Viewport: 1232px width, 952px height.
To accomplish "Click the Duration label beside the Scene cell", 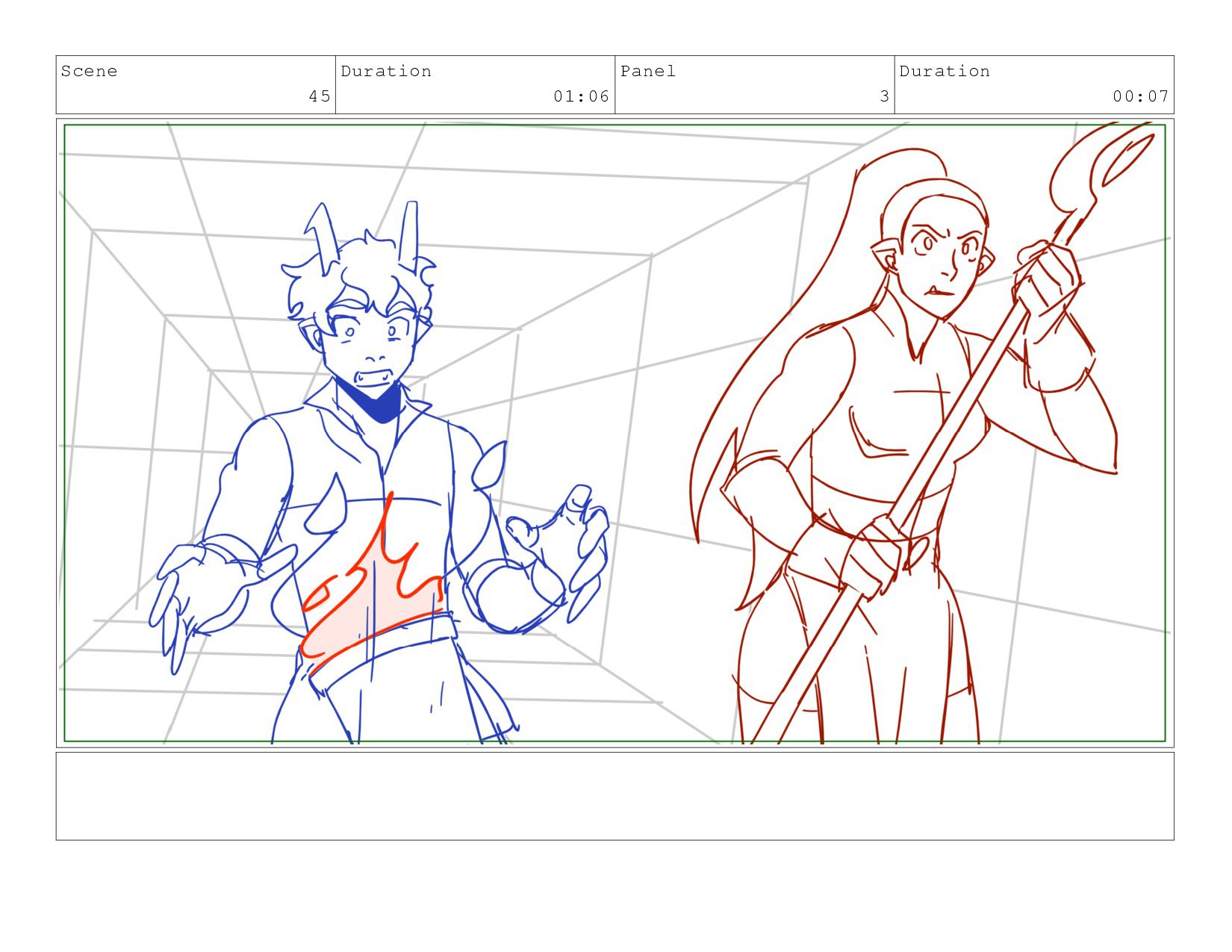I will [x=386, y=71].
